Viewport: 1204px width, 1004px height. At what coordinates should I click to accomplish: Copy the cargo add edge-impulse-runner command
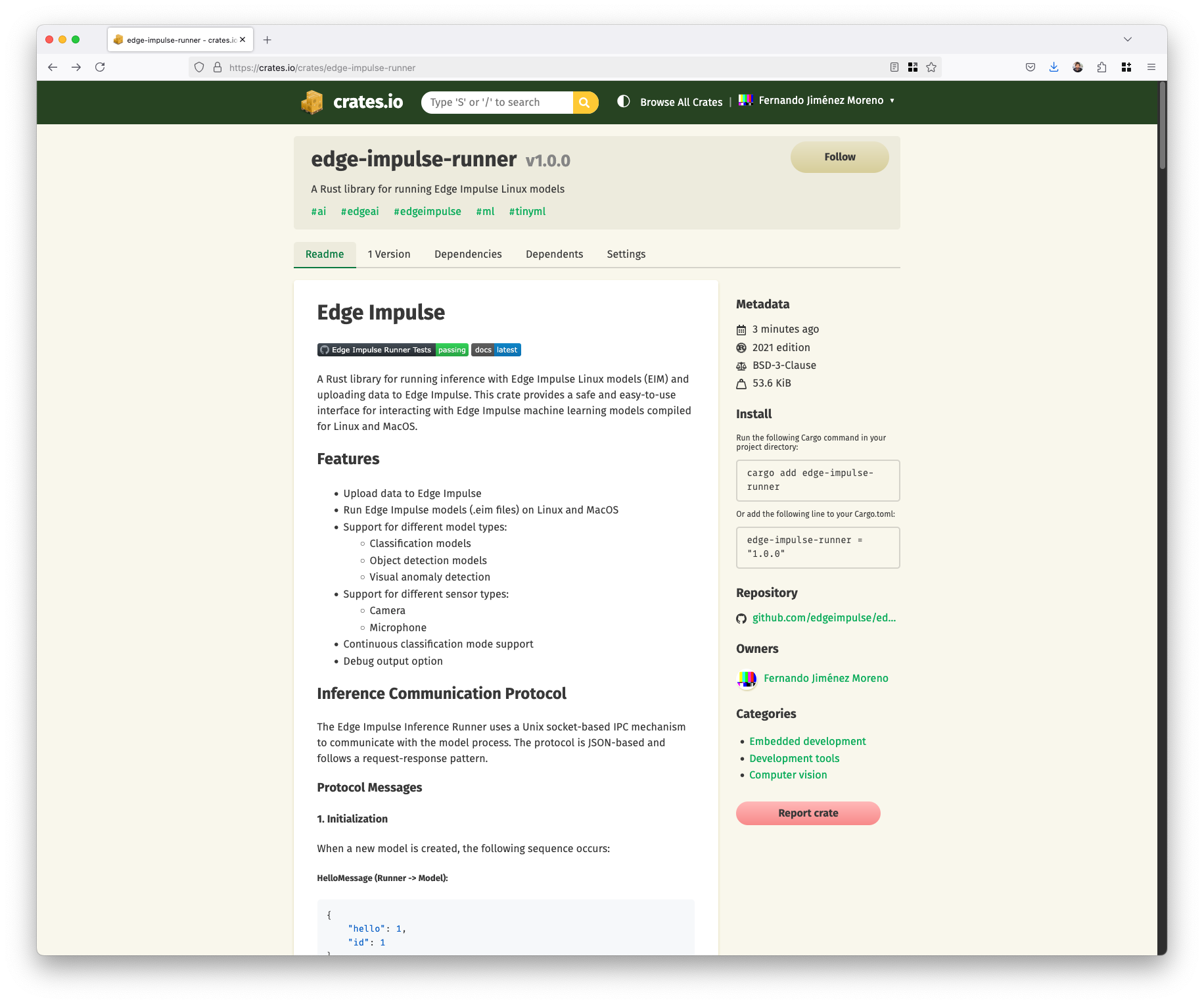(x=818, y=481)
